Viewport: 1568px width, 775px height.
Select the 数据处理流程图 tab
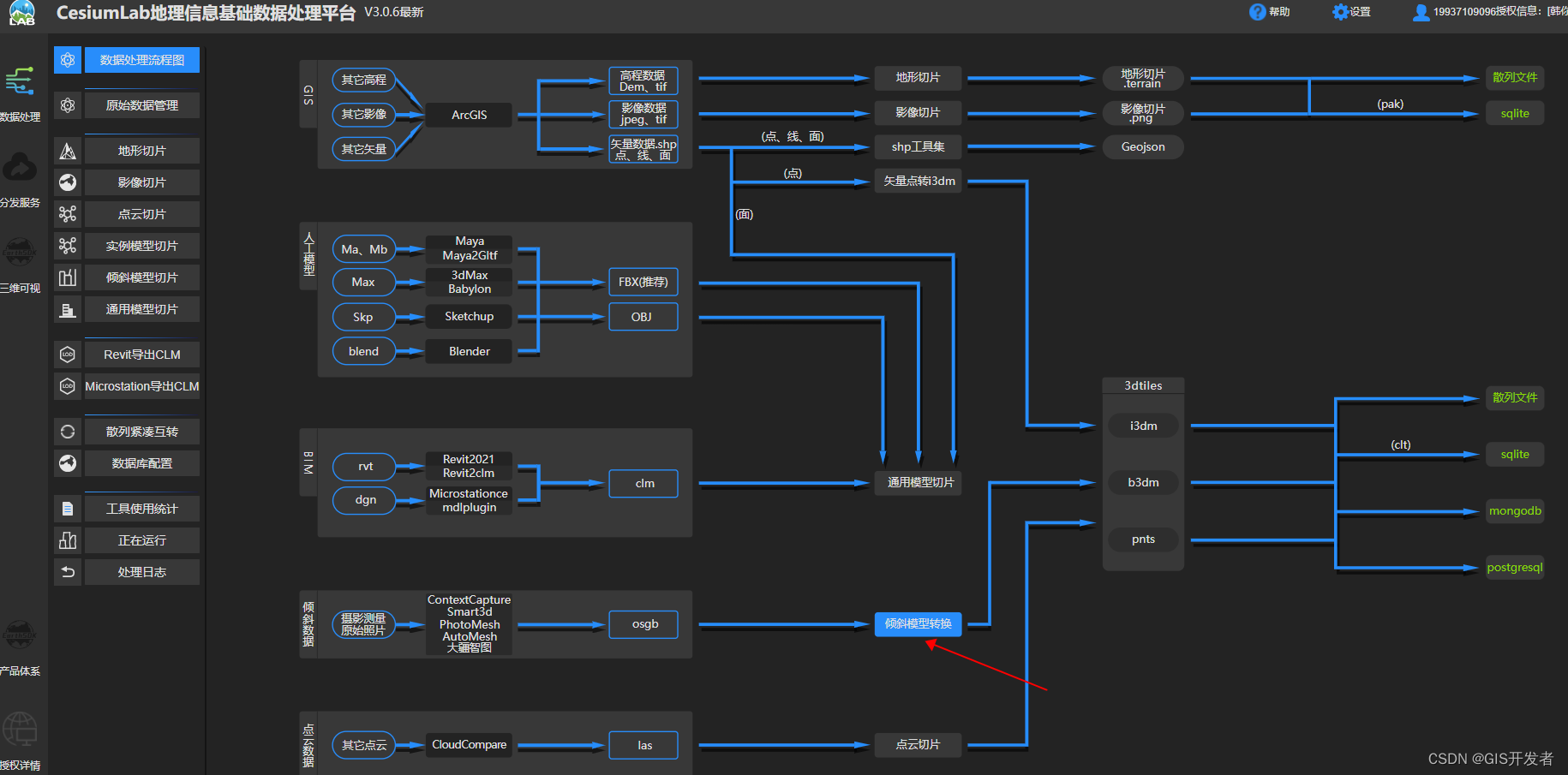pyautogui.click(x=141, y=60)
